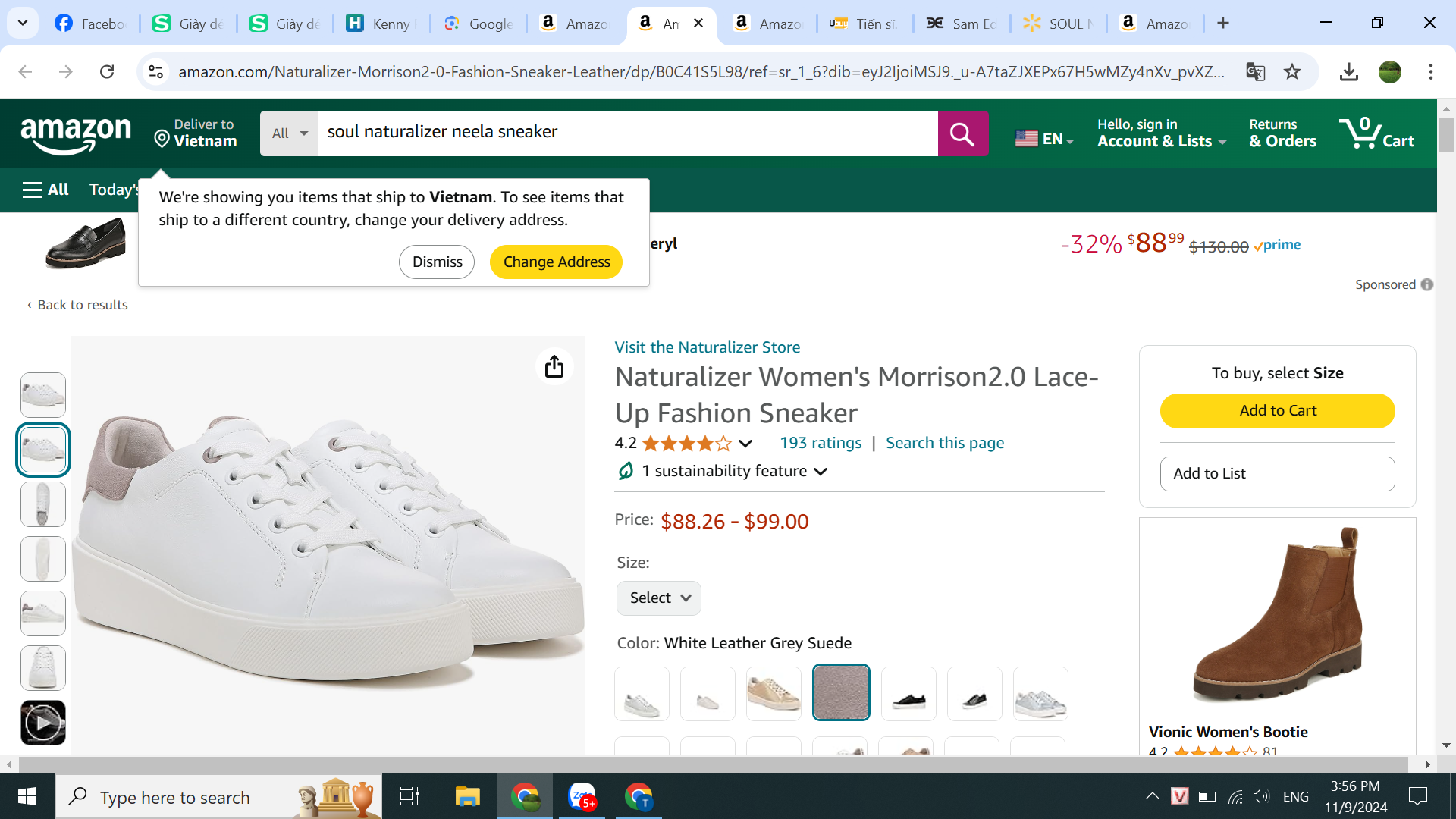The height and width of the screenshot is (819, 1456).
Task: Open the Size Select dropdown
Action: (658, 598)
